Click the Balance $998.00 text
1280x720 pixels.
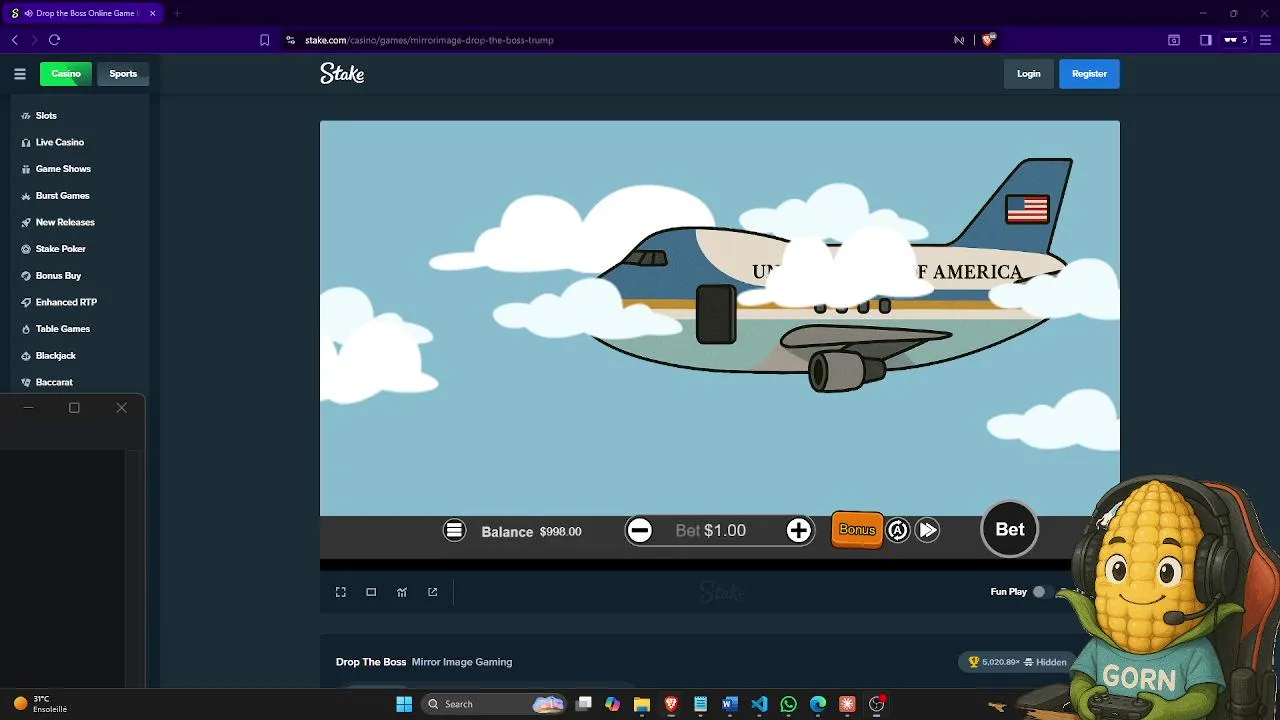coord(531,532)
